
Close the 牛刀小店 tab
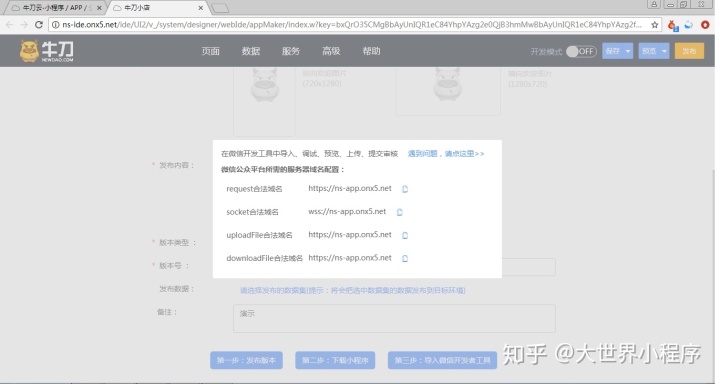[x=201, y=8]
